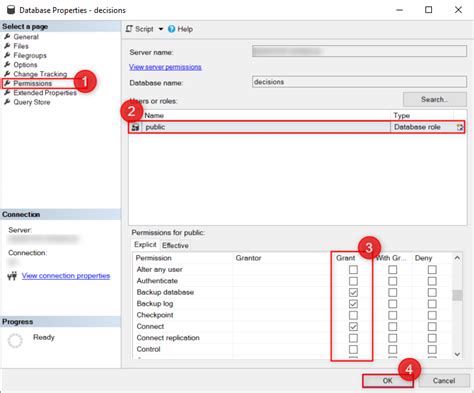
Task: Check With Grant for Backup database
Action: pos(393,292)
